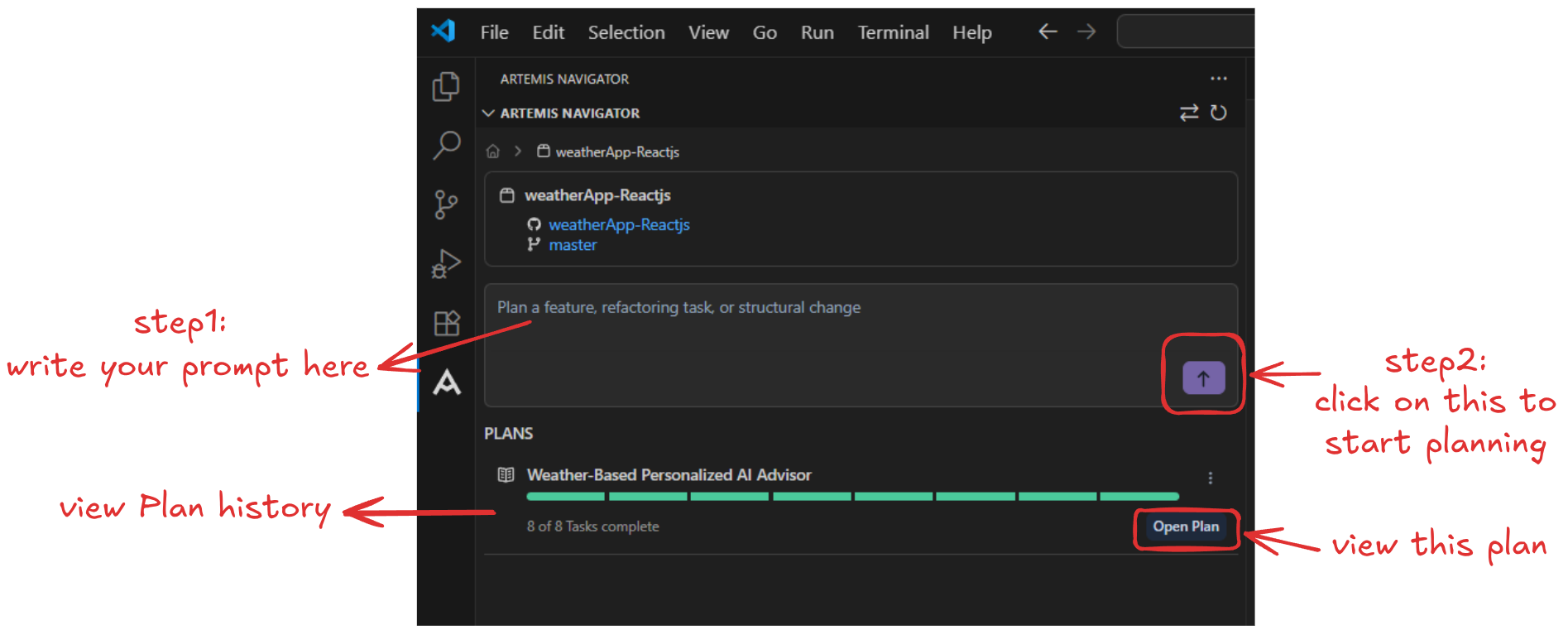
Task: Collapse the ARTEMIS NAVIGATOR section
Action: [x=489, y=113]
